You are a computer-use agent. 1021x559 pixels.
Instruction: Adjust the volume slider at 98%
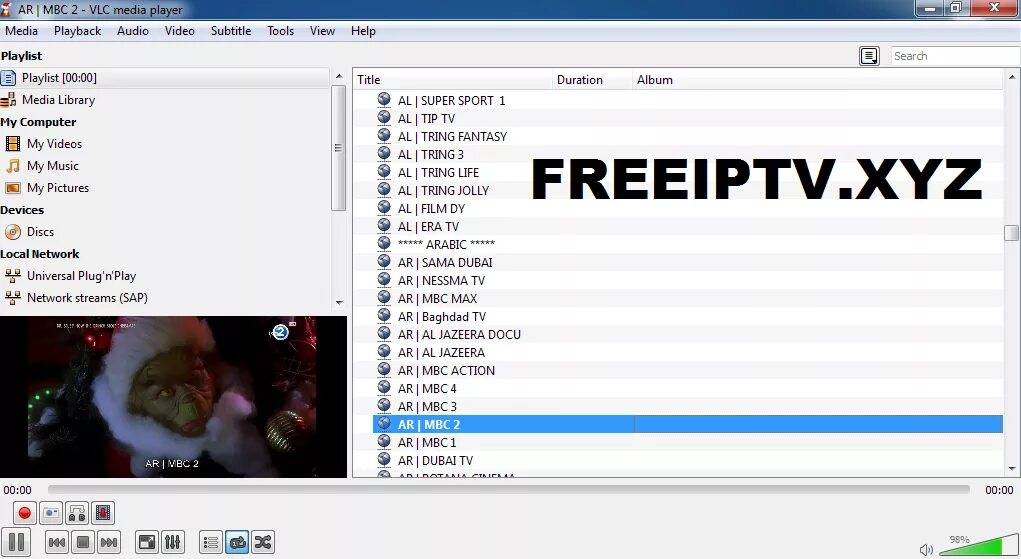977,546
